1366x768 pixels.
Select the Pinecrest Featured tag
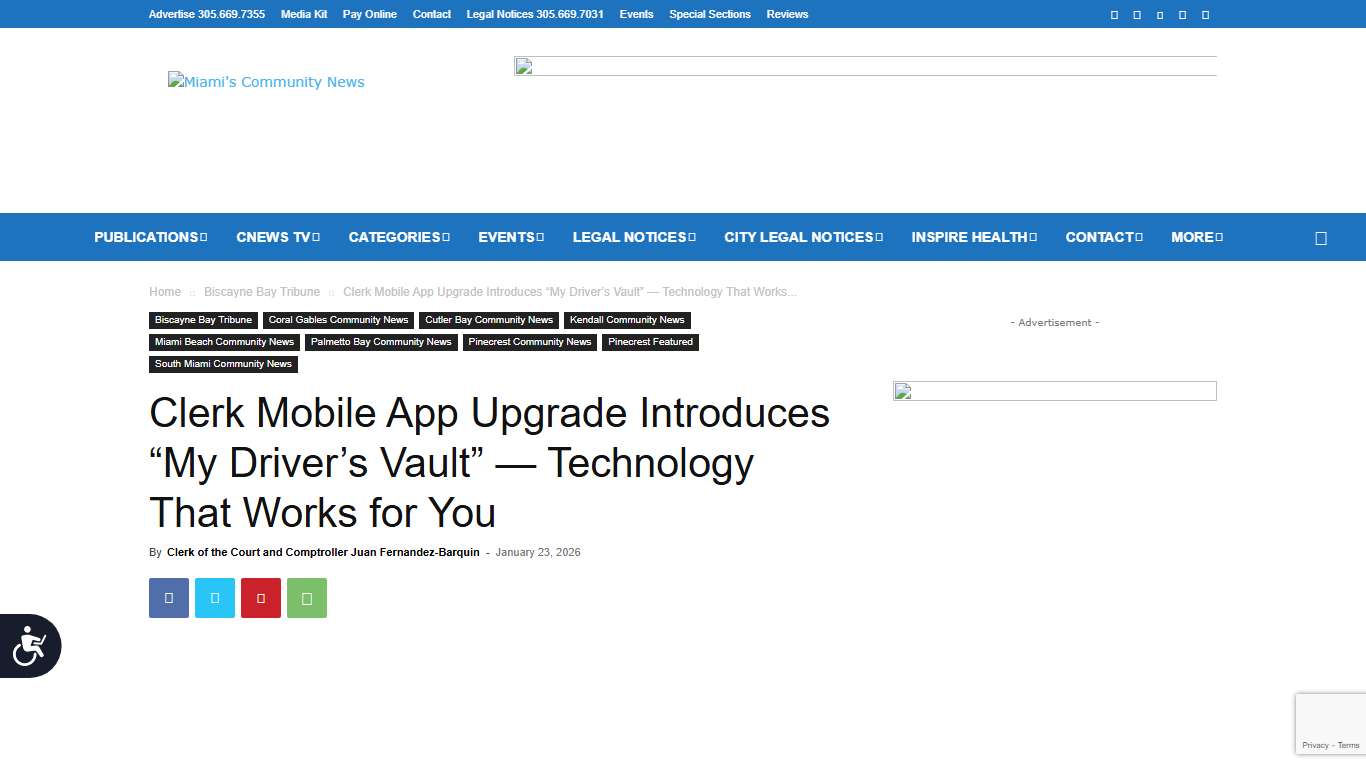(650, 342)
